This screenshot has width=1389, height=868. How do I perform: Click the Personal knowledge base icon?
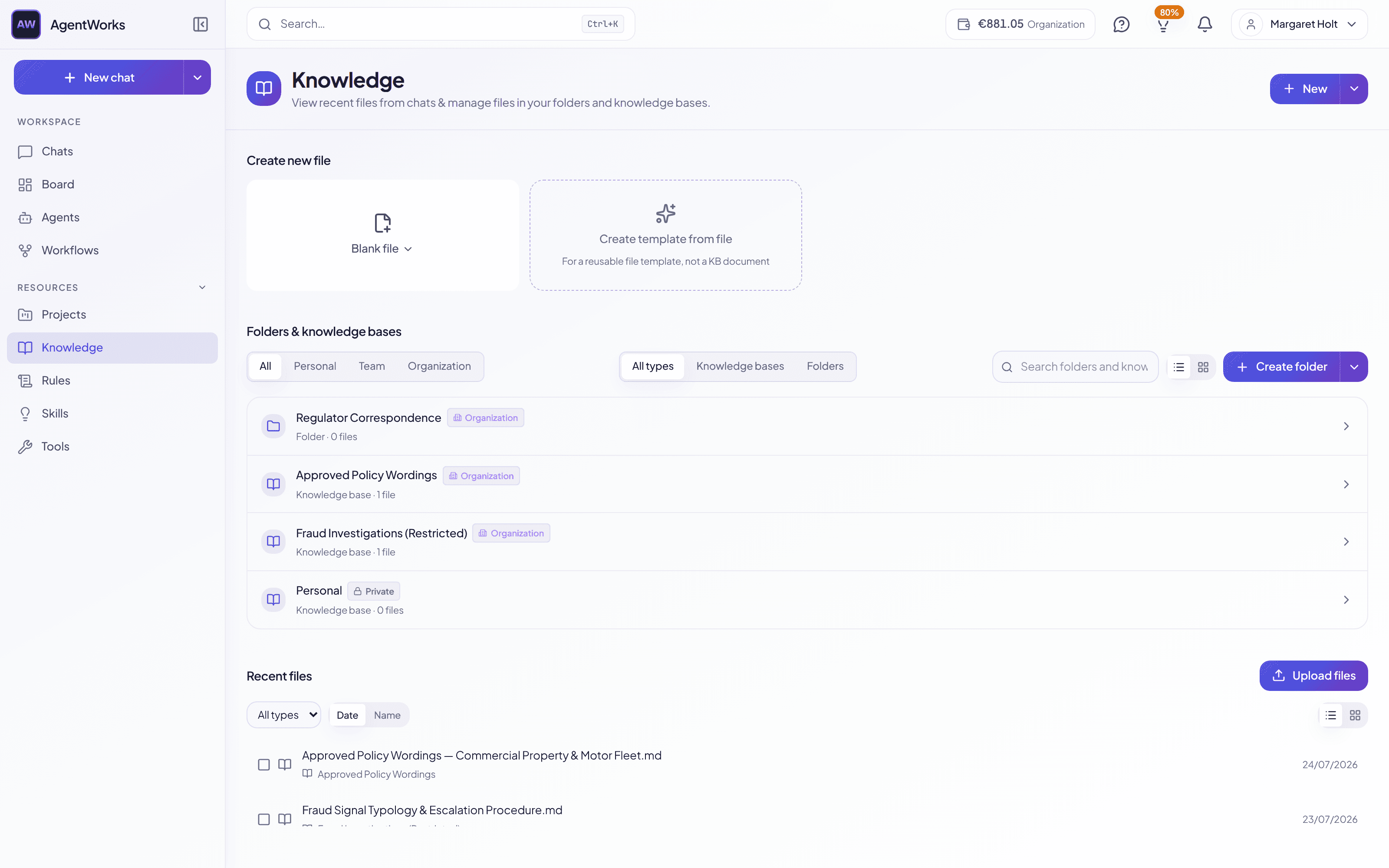273,599
